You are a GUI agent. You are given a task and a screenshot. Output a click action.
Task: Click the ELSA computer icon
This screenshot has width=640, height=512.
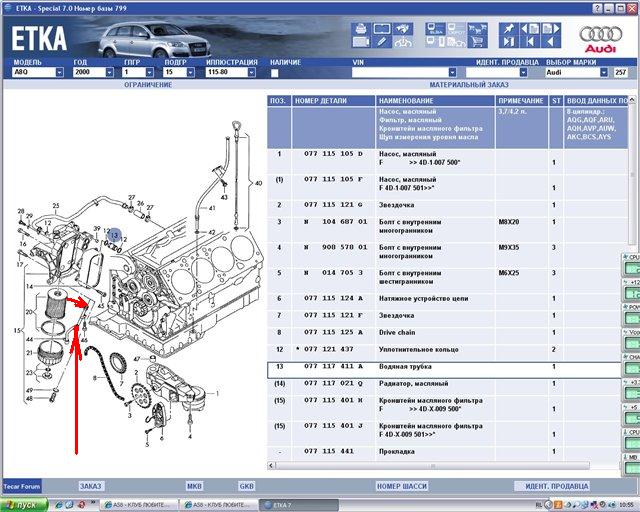click(x=436, y=27)
